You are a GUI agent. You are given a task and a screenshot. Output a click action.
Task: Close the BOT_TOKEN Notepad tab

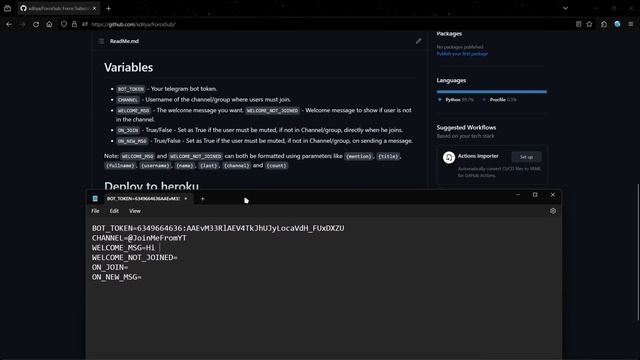point(186,199)
